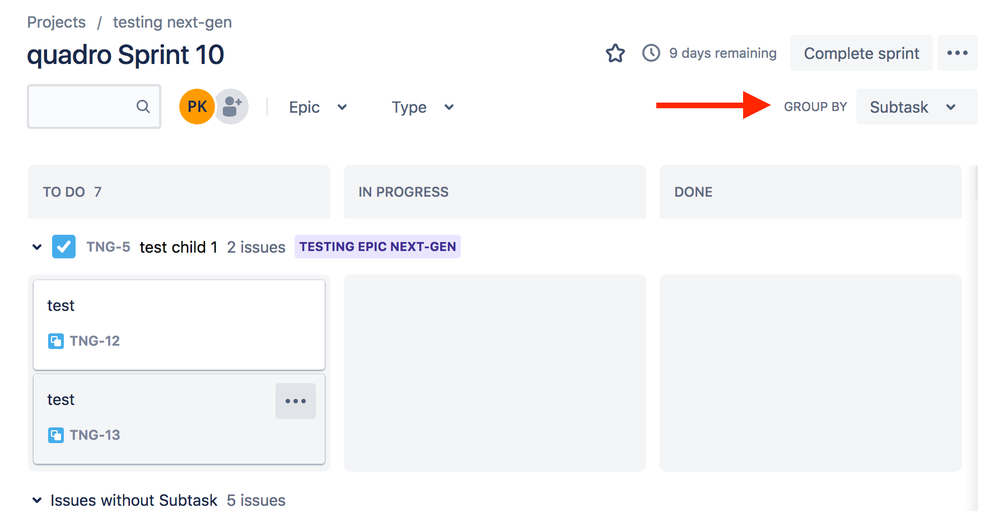Click the IN PROGRESS column header

494,192
